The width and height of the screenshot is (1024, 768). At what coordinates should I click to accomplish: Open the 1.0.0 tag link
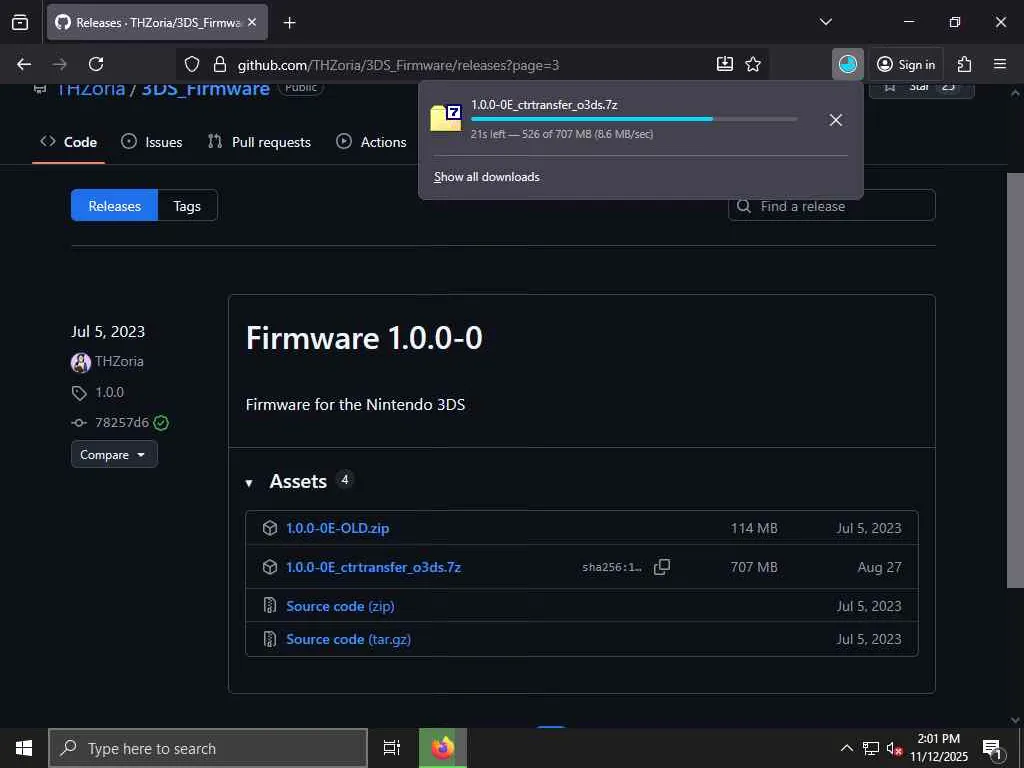click(x=109, y=392)
